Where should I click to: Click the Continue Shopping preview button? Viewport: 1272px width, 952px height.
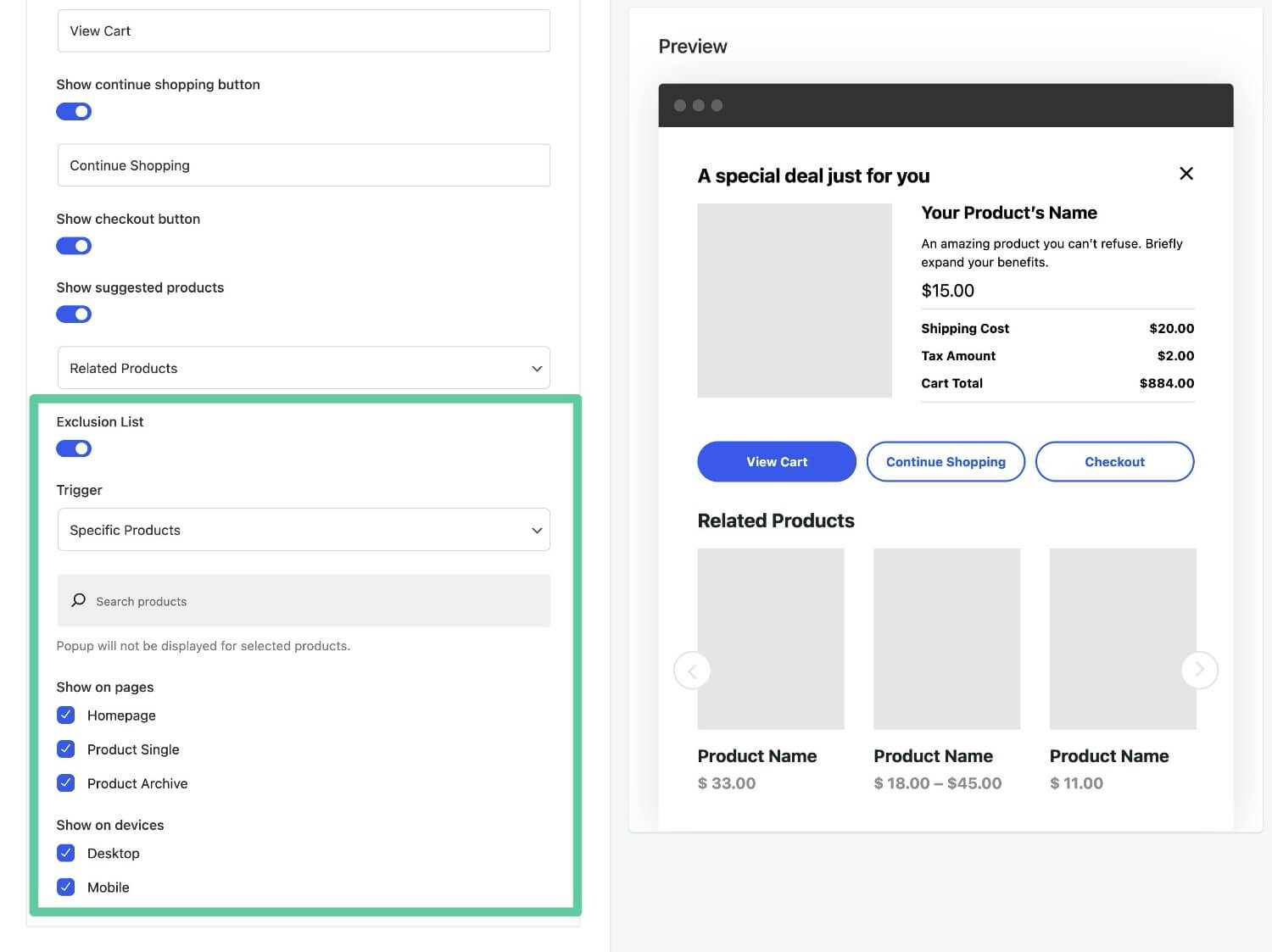pyautogui.click(x=946, y=462)
